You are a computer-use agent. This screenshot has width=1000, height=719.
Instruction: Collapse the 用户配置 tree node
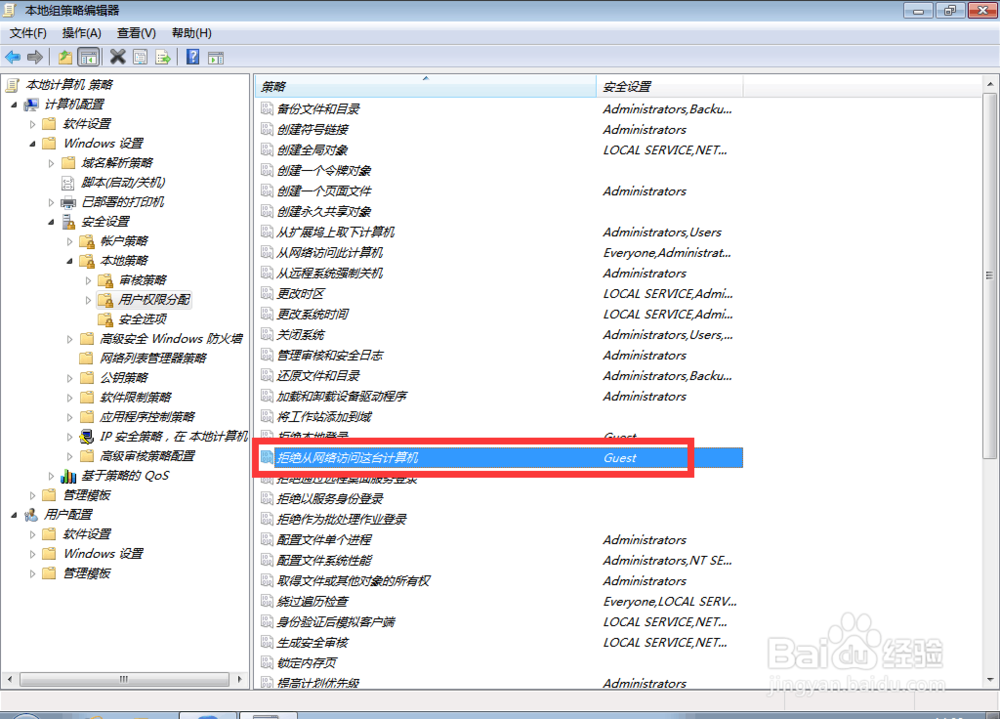tap(14, 515)
